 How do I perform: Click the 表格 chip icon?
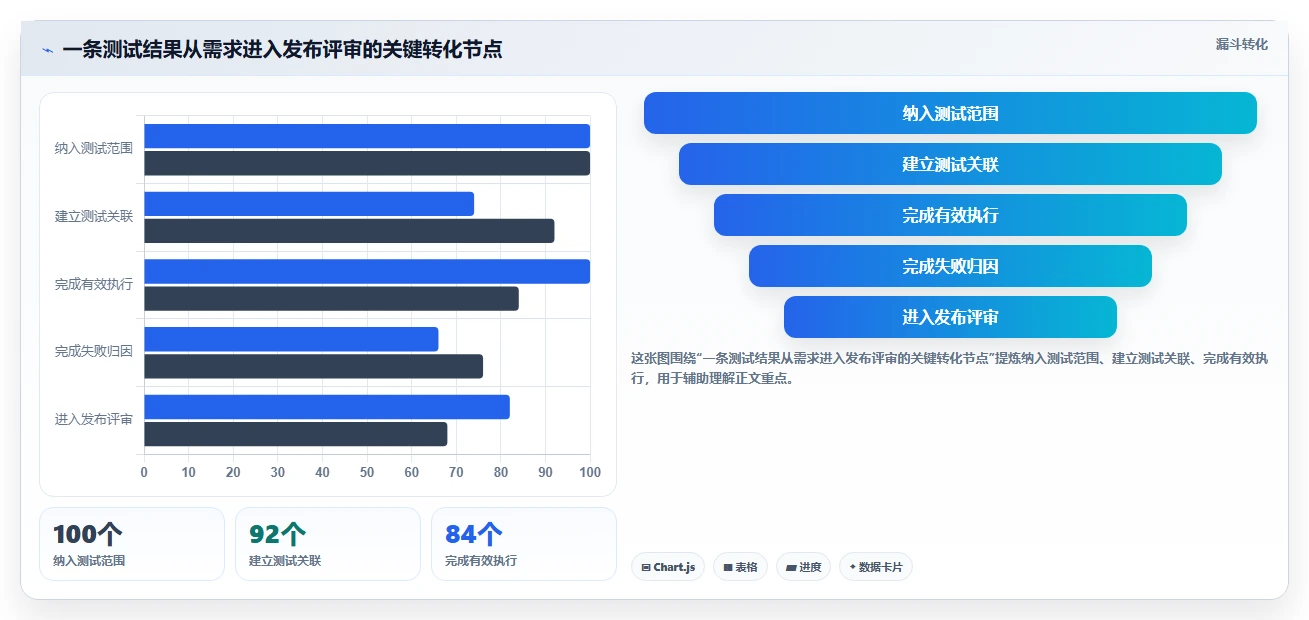pos(728,567)
